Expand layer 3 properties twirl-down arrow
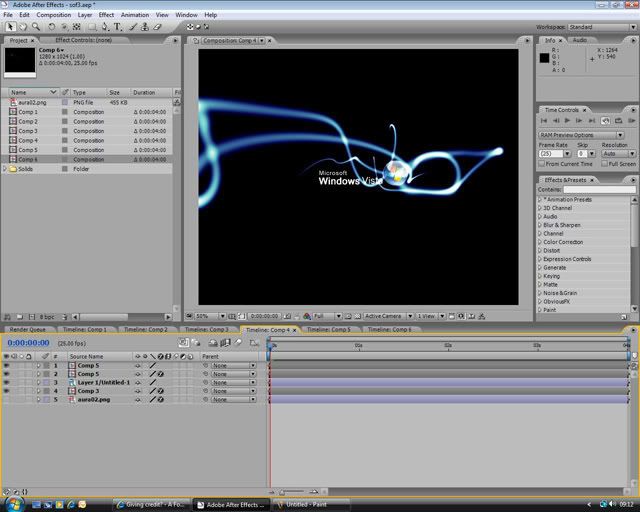 point(38,383)
